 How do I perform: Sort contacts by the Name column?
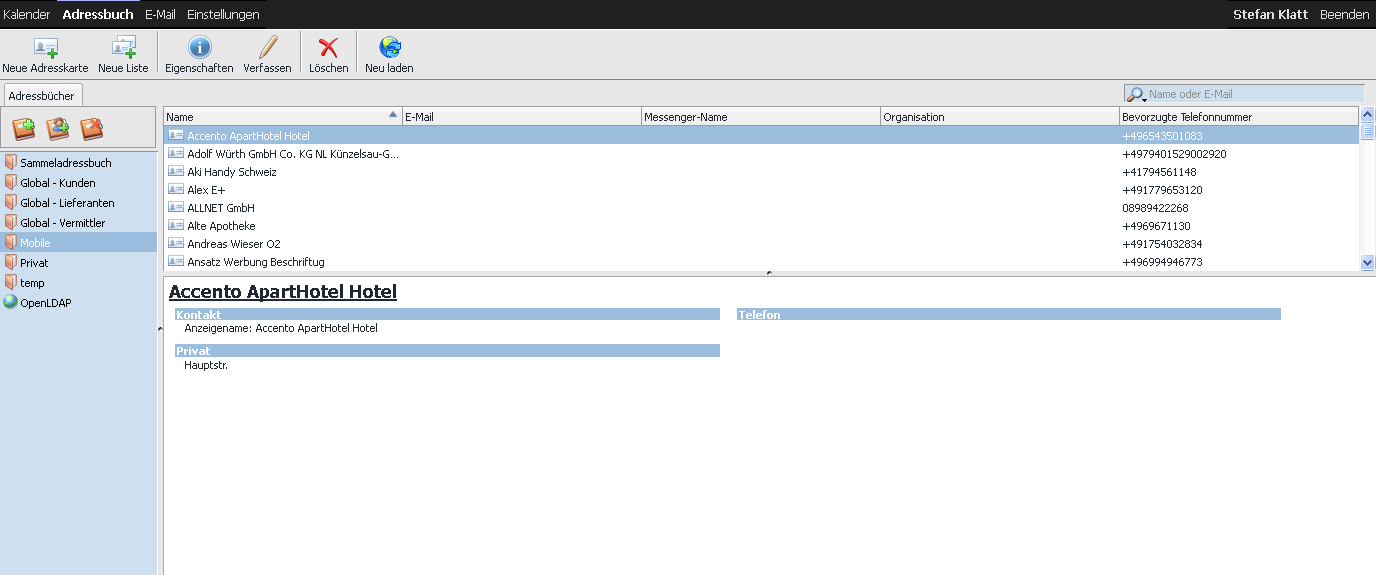(x=282, y=117)
